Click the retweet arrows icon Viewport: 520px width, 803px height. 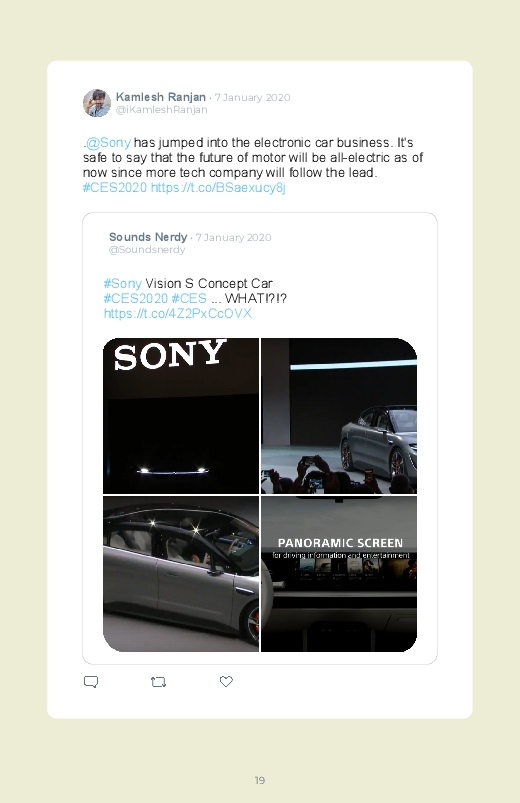tap(158, 682)
